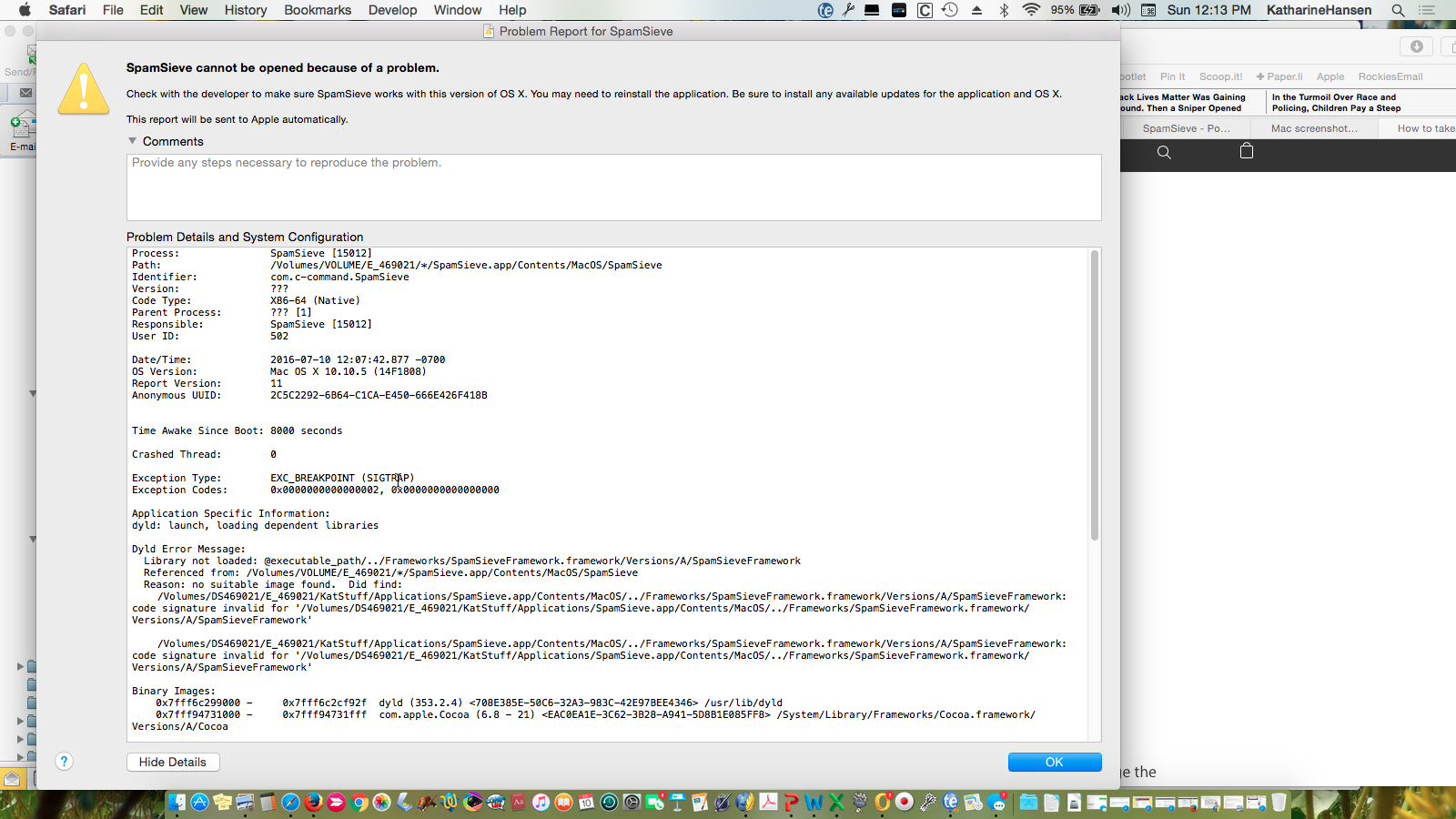
Task: Open Time Machine from the Dock
Action: (609, 802)
